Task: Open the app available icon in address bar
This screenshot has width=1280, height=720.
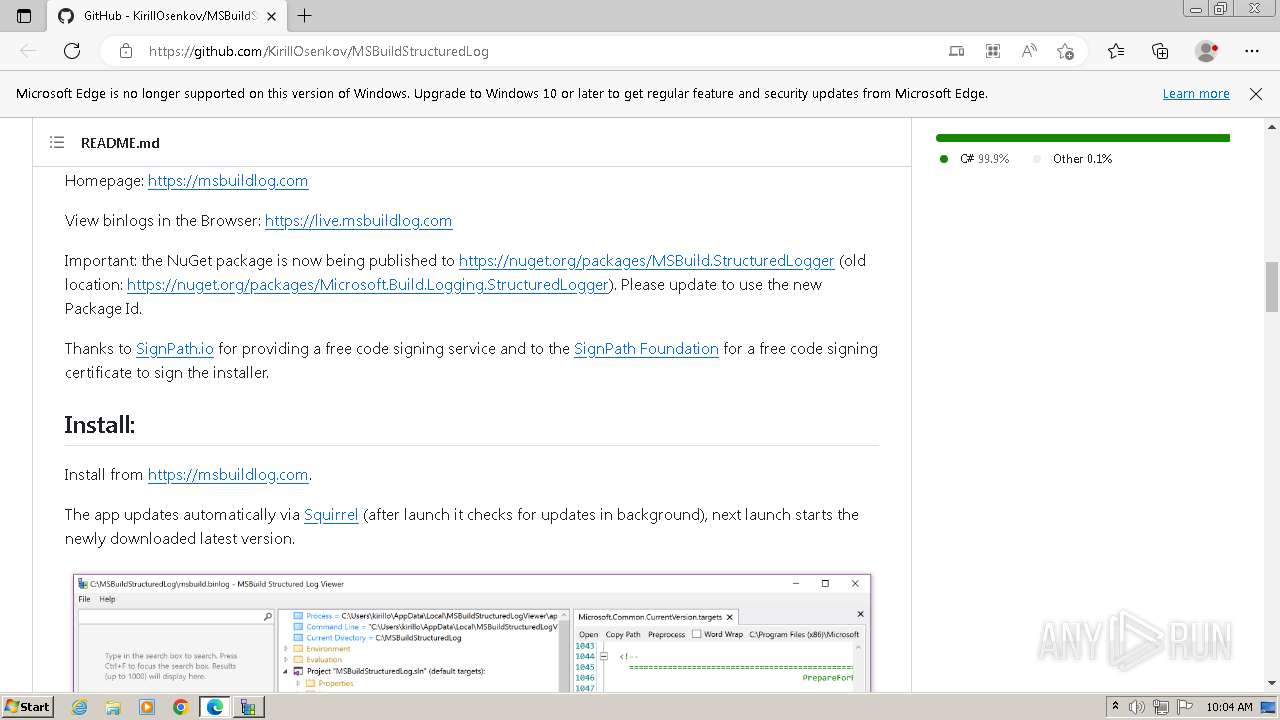Action: 957,51
